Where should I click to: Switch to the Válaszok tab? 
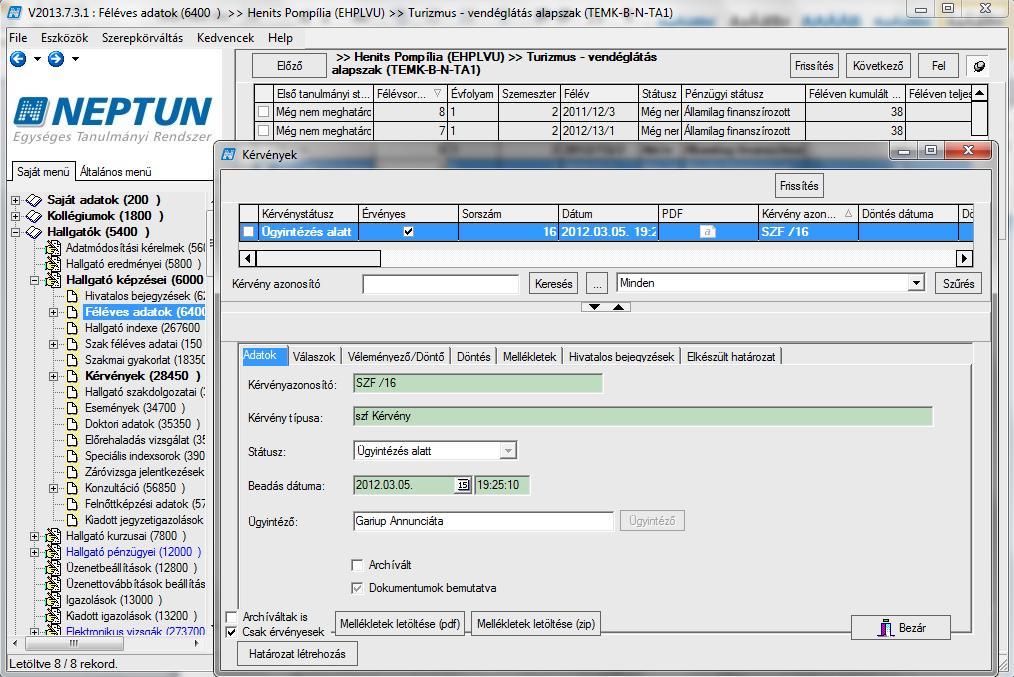(x=314, y=357)
